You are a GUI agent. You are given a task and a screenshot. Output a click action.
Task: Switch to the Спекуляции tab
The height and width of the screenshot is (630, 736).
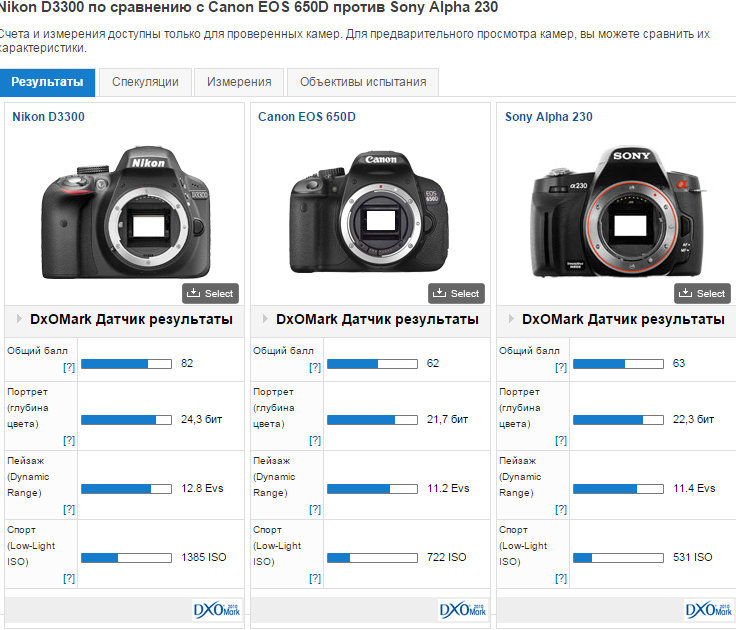pyautogui.click(x=145, y=82)
